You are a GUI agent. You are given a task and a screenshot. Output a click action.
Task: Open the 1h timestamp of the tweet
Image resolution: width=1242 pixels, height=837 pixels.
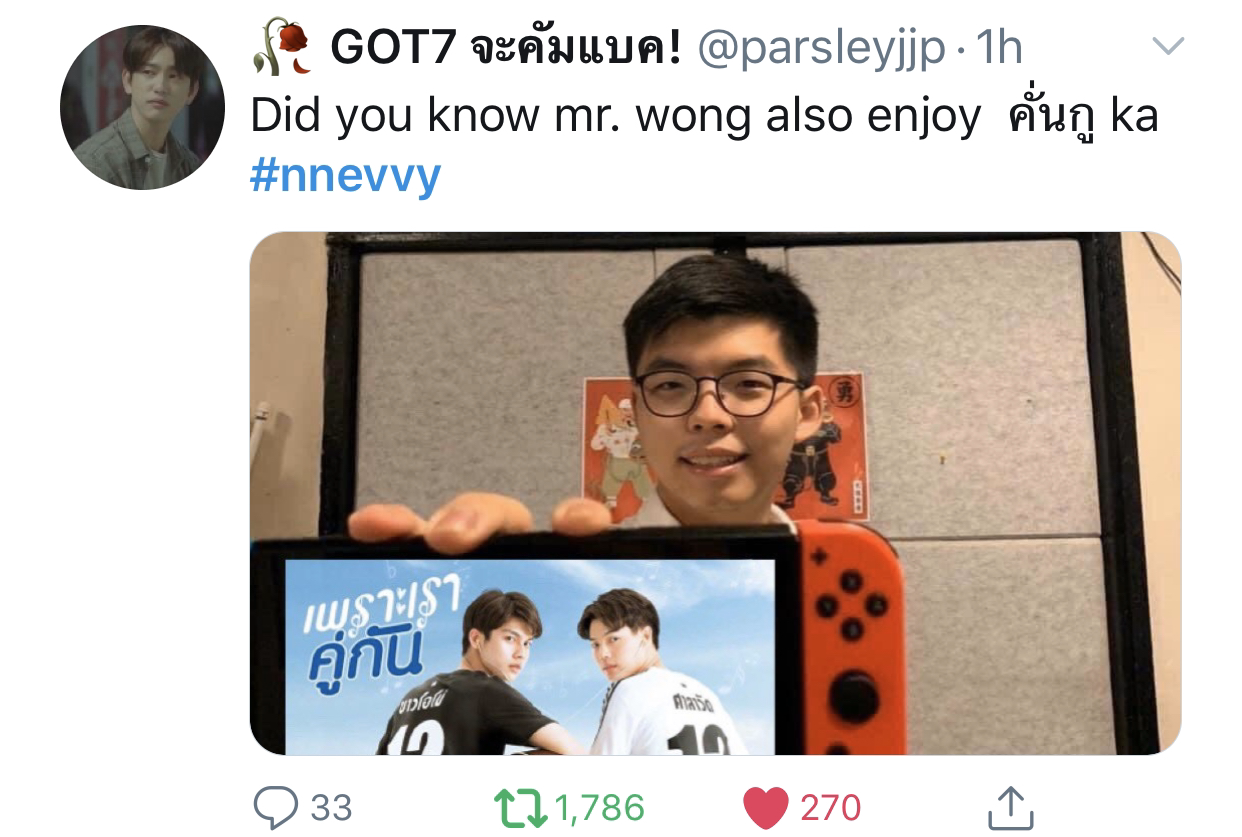998,48
